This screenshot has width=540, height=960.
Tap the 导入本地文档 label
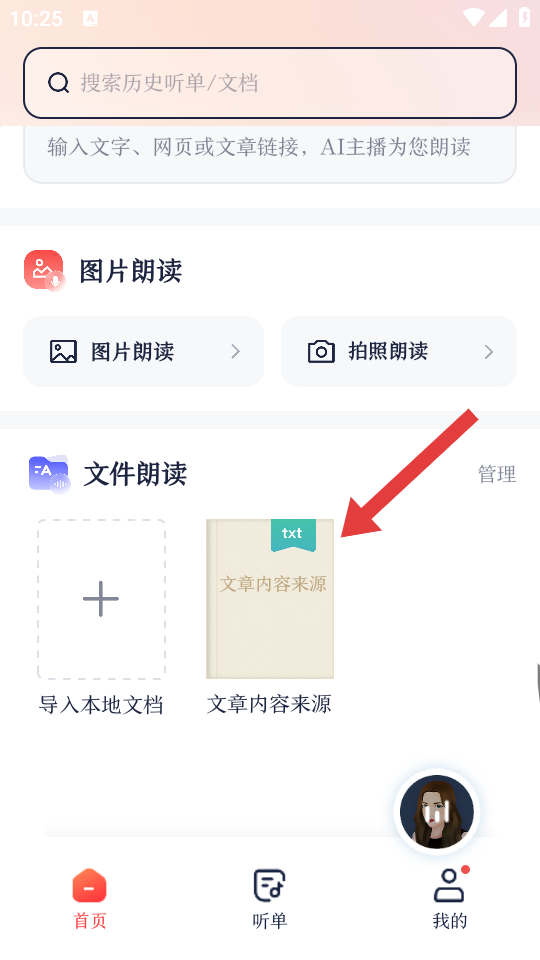[x=101, y=705]
